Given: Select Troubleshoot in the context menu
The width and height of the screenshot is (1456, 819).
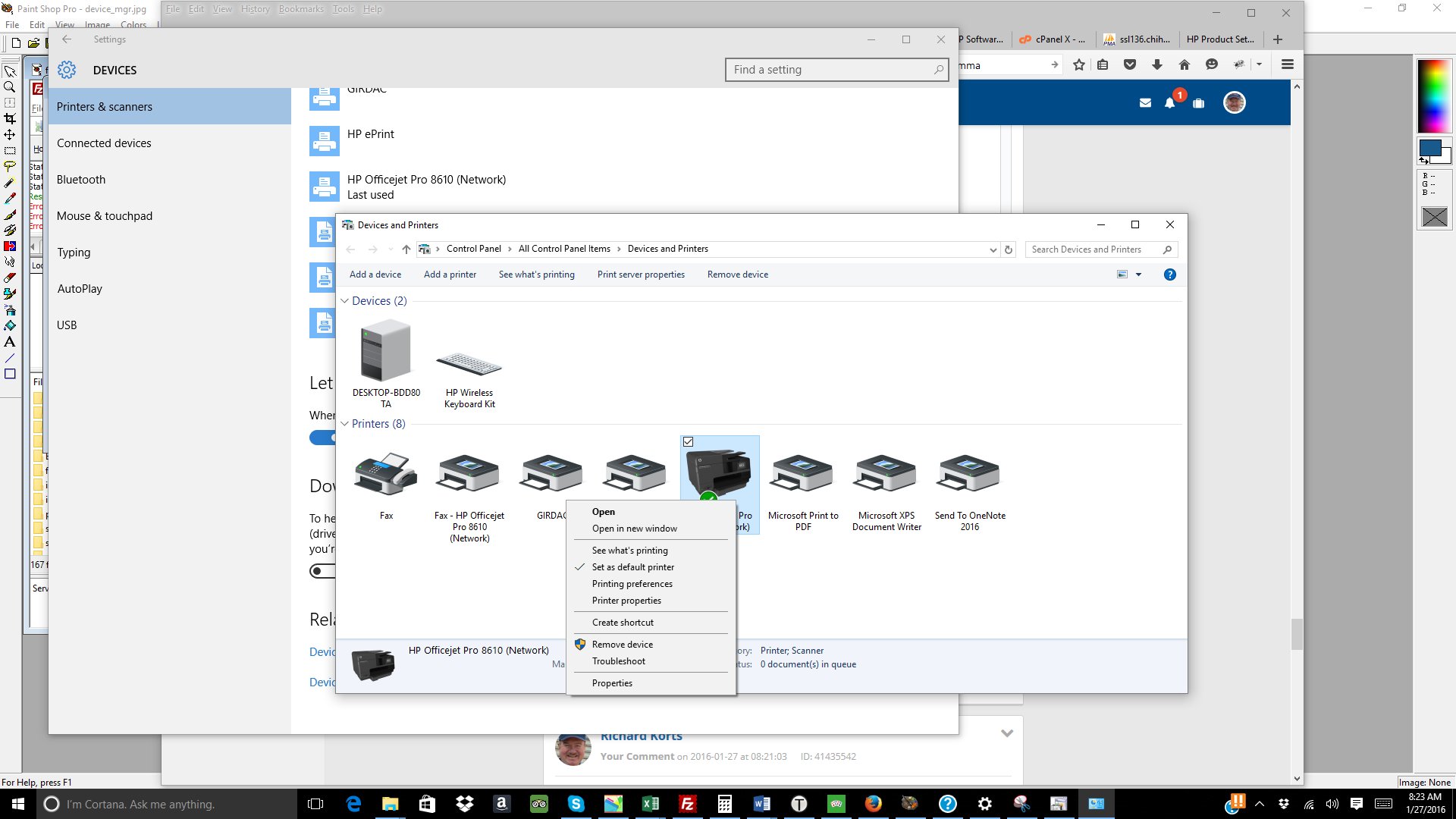Looking at the screenshot, I should [x=618, y=661].
